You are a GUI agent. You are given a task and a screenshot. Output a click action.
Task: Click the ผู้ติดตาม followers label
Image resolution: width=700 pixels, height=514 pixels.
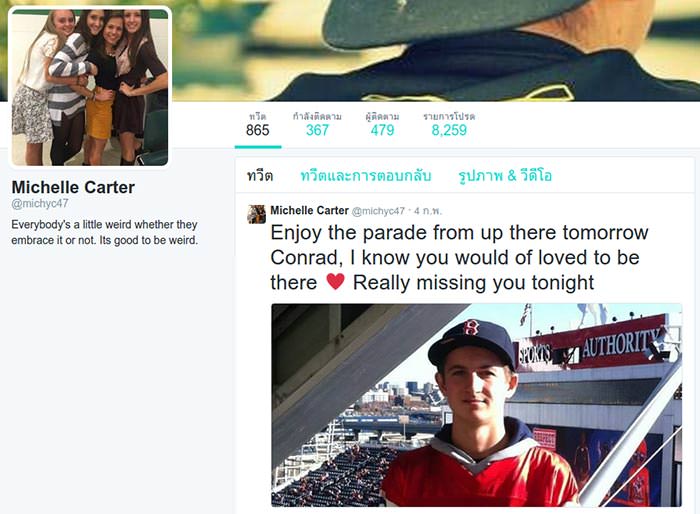382,117
